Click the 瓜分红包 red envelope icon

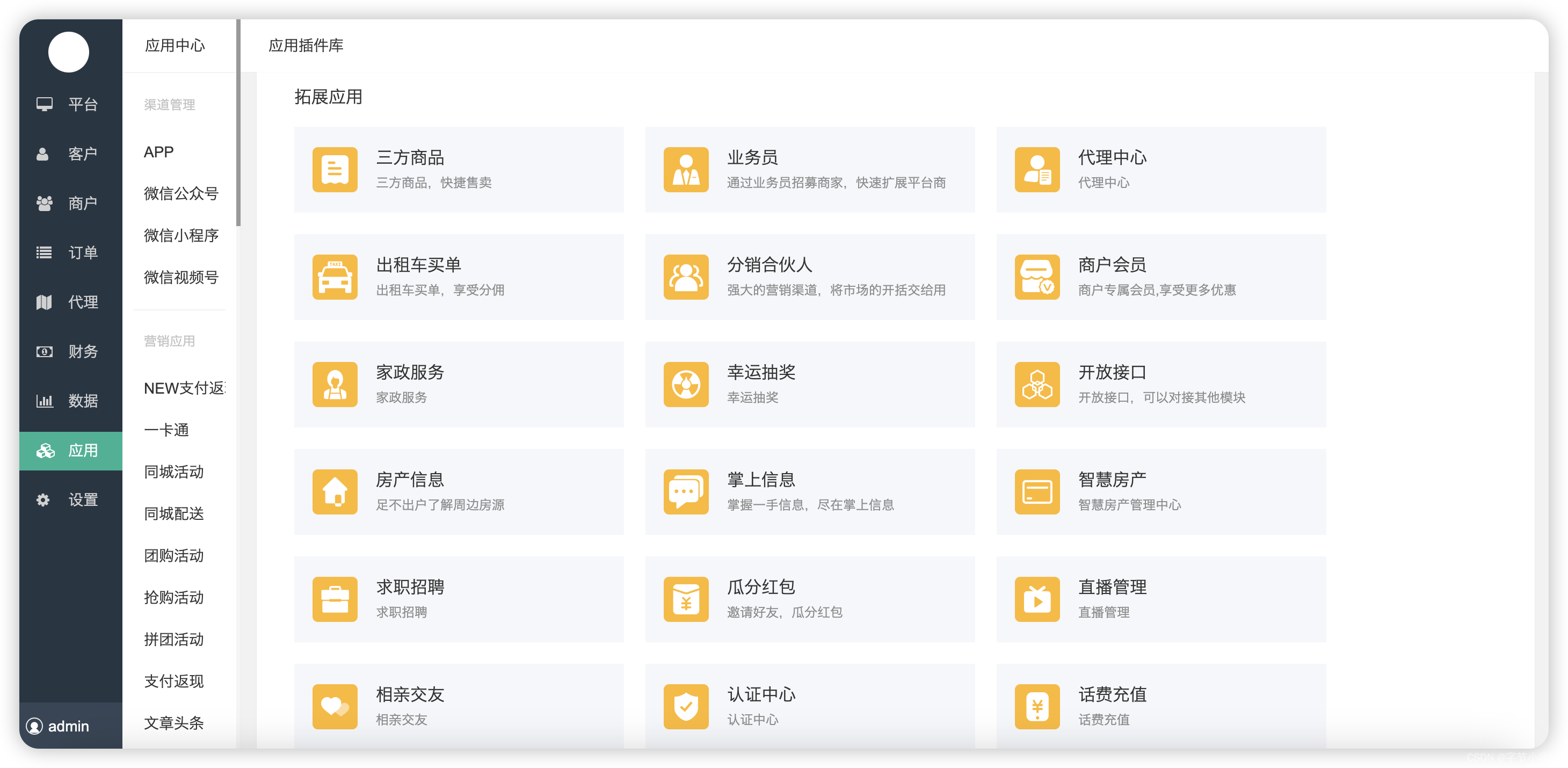pos(686,599)
